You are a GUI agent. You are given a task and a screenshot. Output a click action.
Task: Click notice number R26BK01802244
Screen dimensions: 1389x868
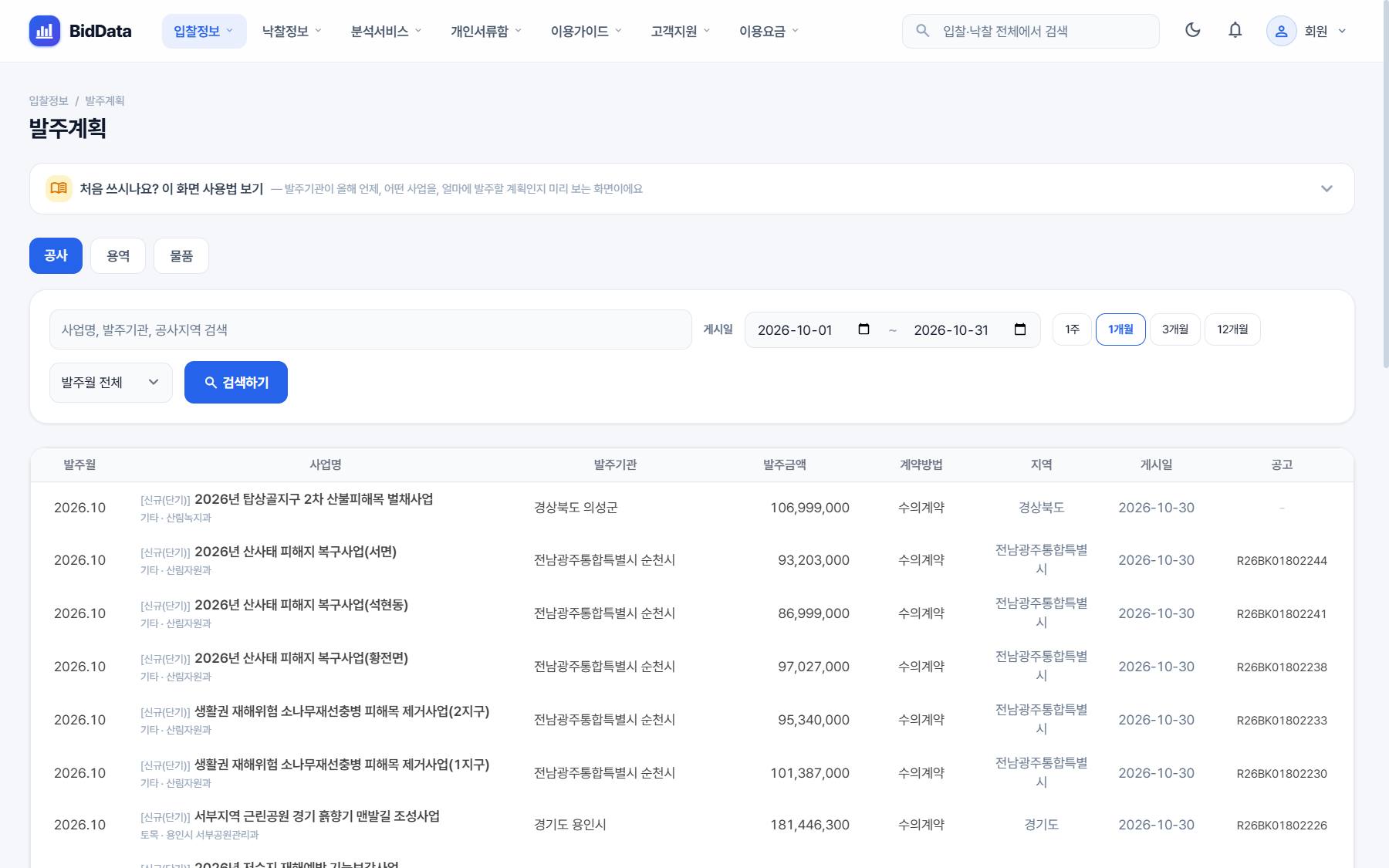1282,561
